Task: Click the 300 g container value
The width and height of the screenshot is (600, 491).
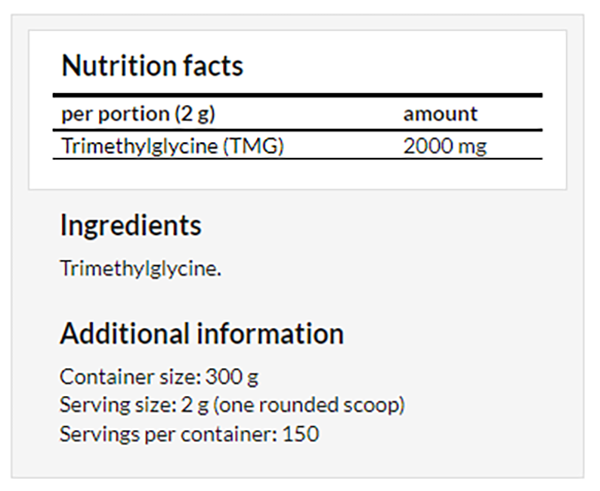Action: 232,377
